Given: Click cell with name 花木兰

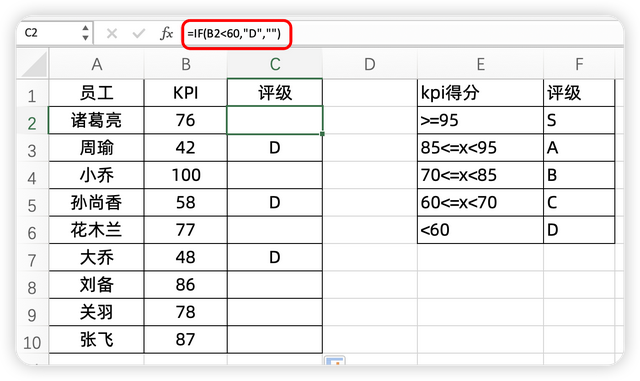Looking at the screenshot, I should click(x=97, y=230).
